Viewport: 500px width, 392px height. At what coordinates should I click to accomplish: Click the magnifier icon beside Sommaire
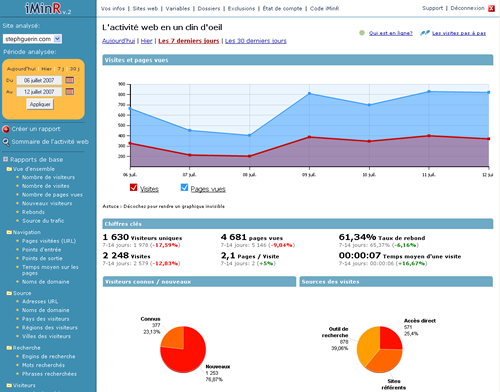(6, 142)
